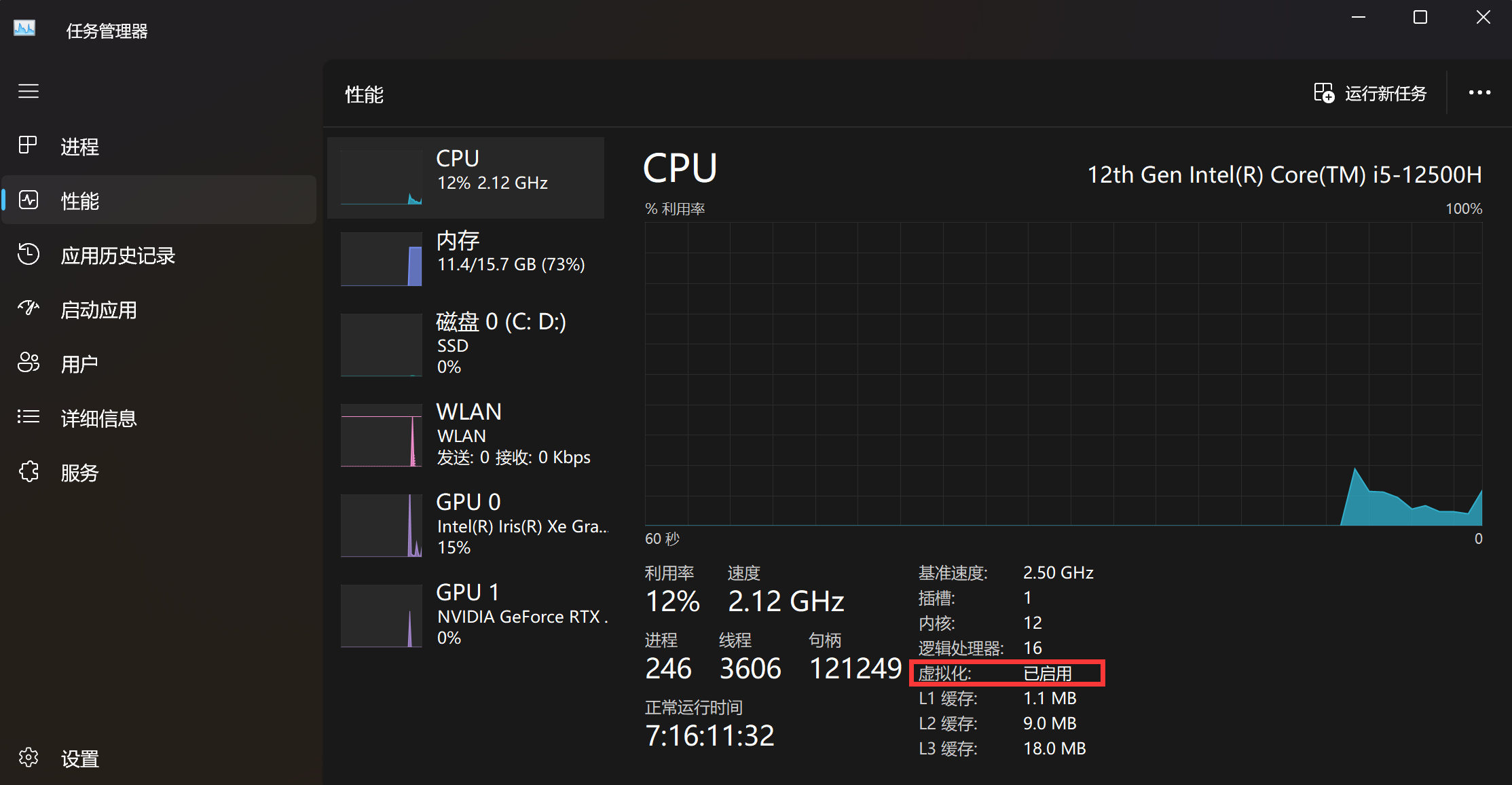Click the 2.12 GHz speed value
The width and height of the screenshot is (1512, 785).
tap(786, 602)
